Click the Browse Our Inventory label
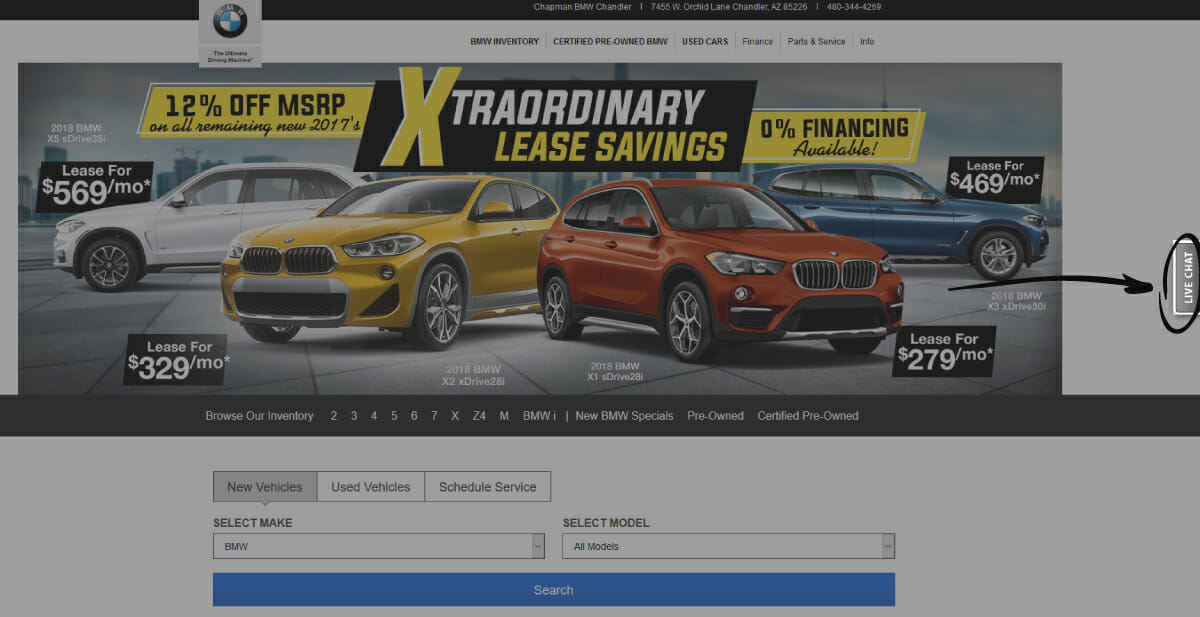The image size is (1200, 617). pos(259,416)
